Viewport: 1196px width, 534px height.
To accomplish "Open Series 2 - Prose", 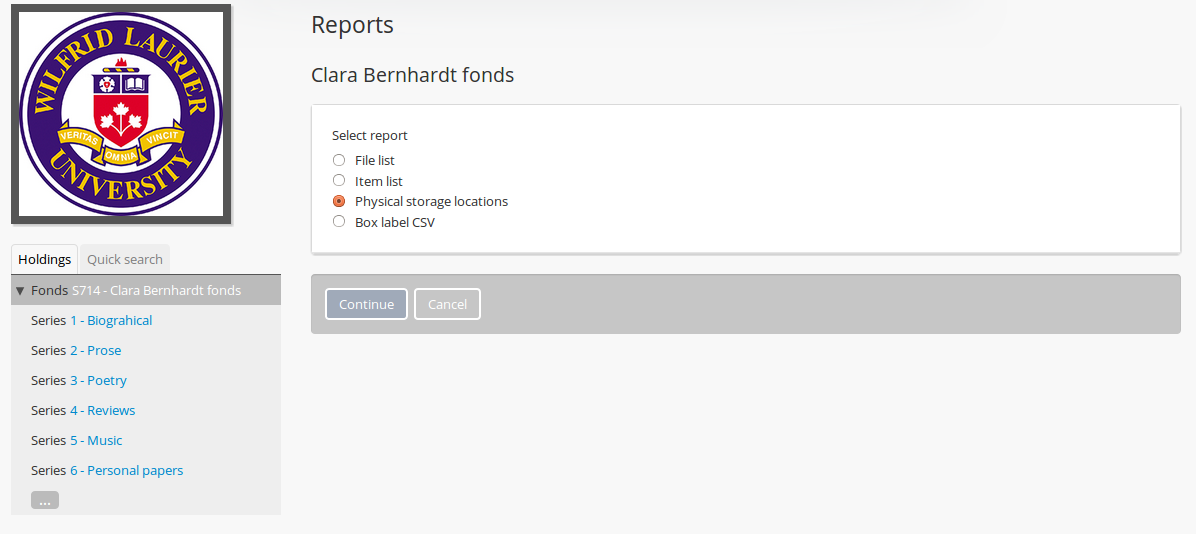I will 95,351.
